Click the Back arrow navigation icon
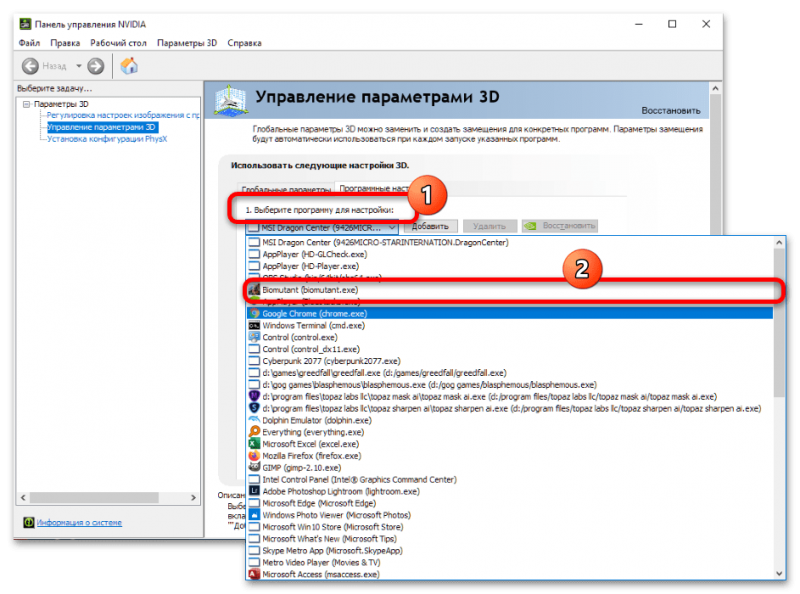Screen dimensions: 800x594 30,66
